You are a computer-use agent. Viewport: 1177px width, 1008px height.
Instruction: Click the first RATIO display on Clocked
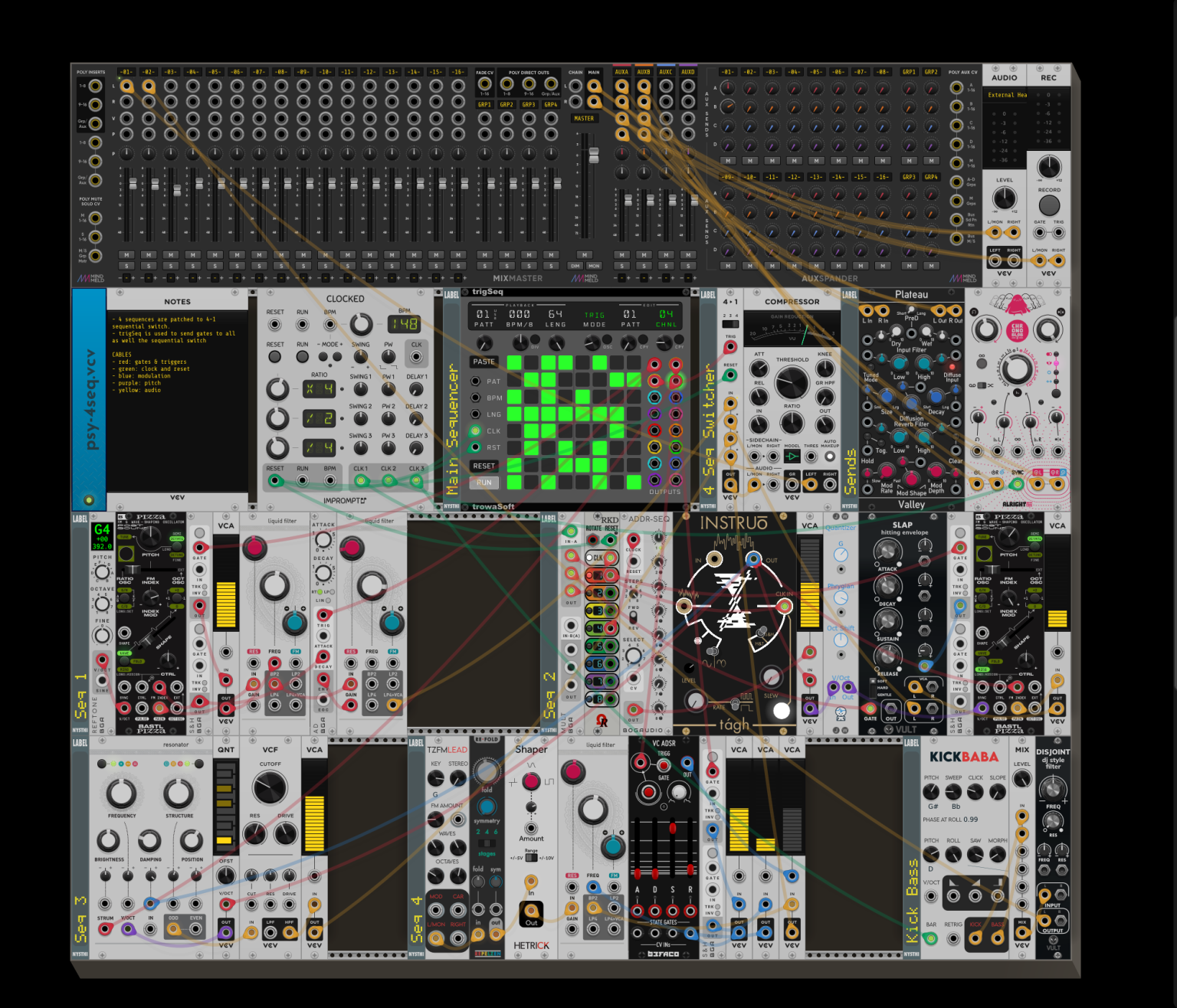click(x=319, y=389)
